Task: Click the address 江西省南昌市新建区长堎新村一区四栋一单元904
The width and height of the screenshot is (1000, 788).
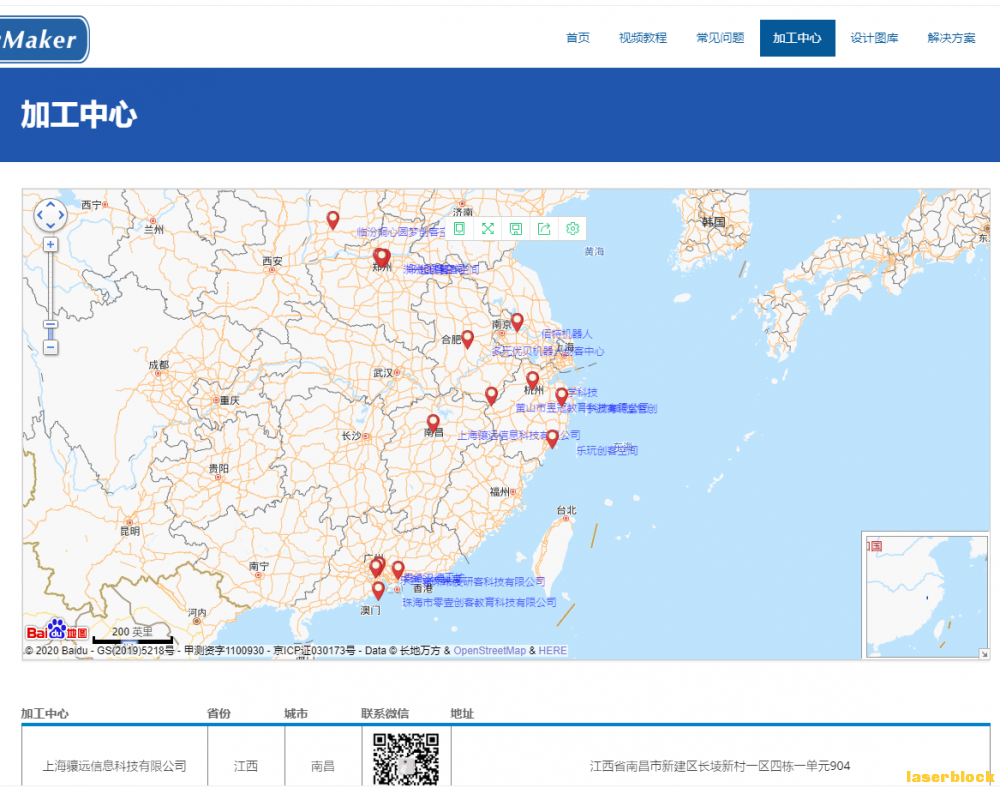Action: 720,766
